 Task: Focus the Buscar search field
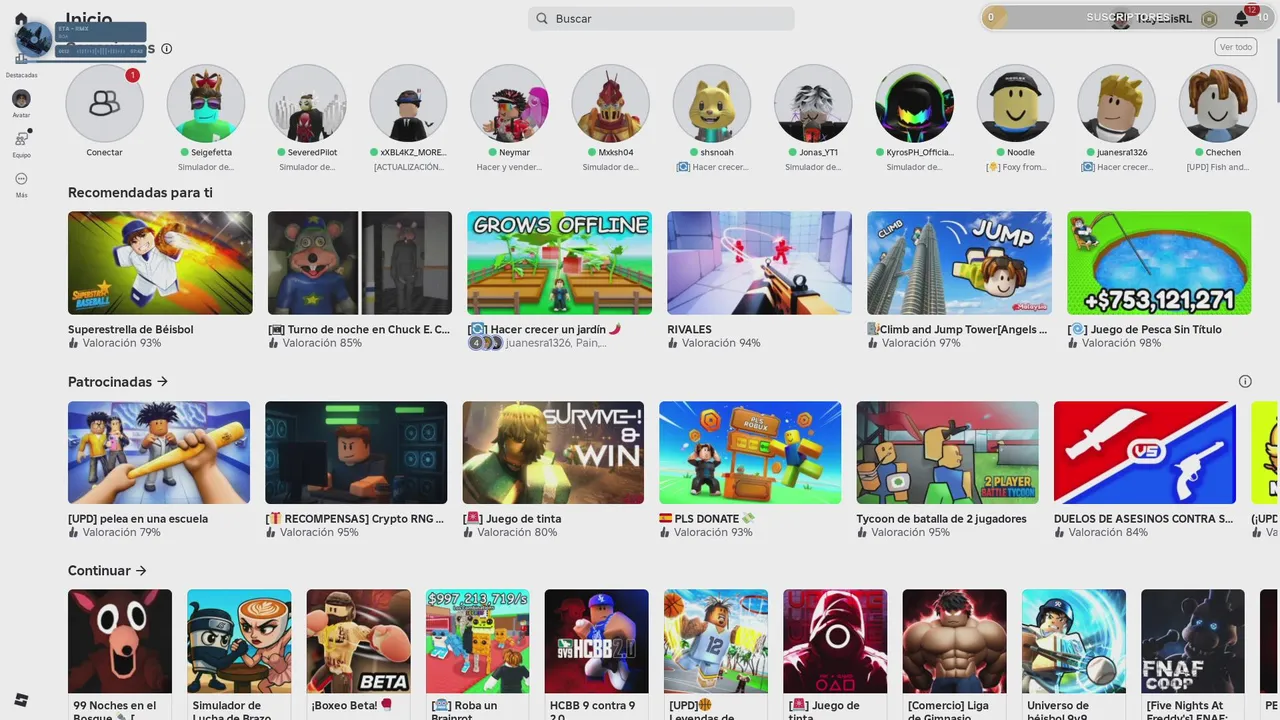click(x=661, y=18)
